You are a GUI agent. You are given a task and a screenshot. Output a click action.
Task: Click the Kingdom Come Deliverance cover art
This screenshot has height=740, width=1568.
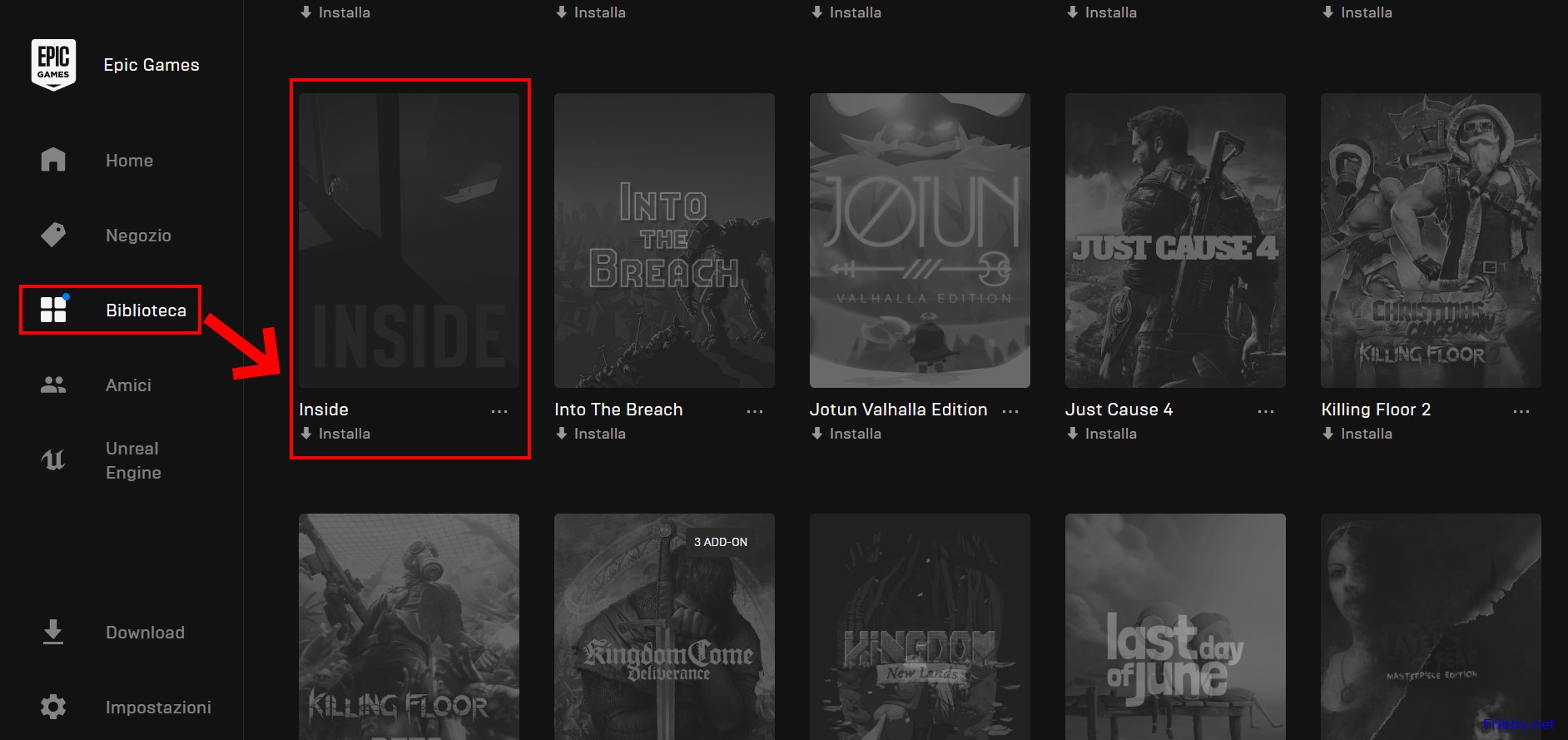(x=664, y=627)
